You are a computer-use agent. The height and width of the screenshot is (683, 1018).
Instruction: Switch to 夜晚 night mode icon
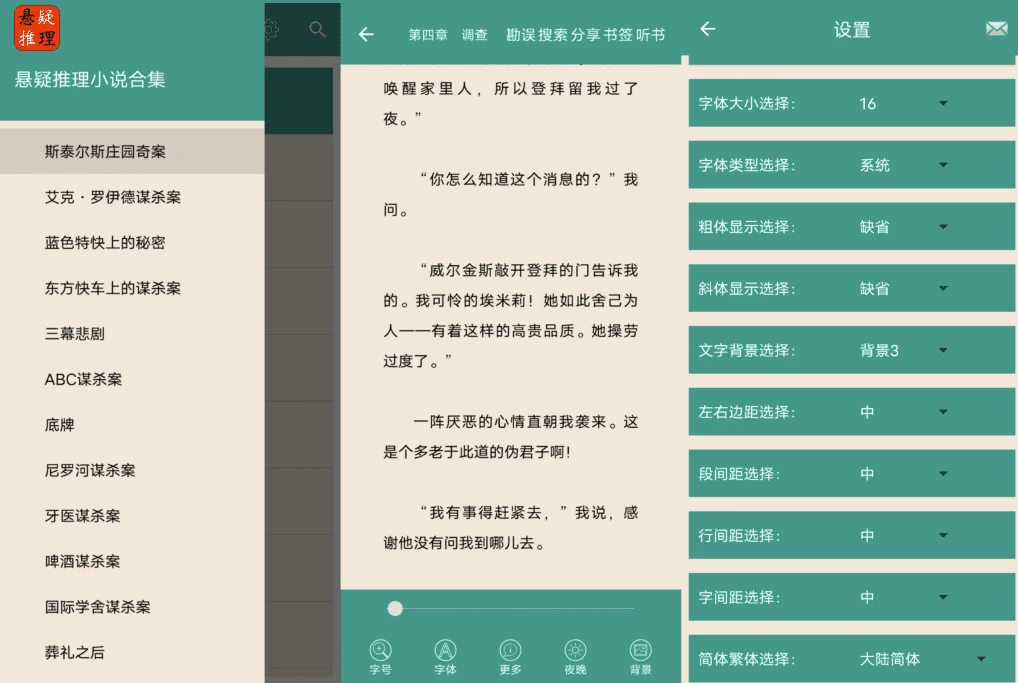pos(575,656)
